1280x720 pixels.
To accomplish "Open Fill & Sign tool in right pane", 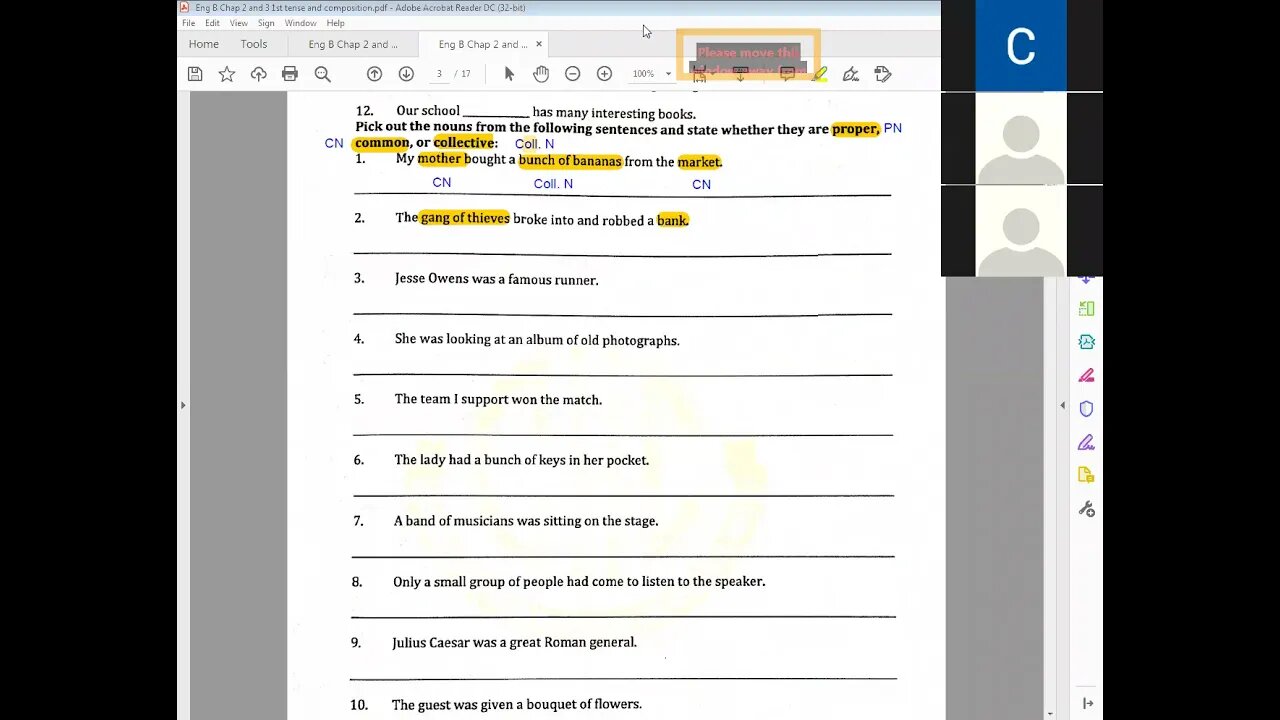I will click(1087, 442).
